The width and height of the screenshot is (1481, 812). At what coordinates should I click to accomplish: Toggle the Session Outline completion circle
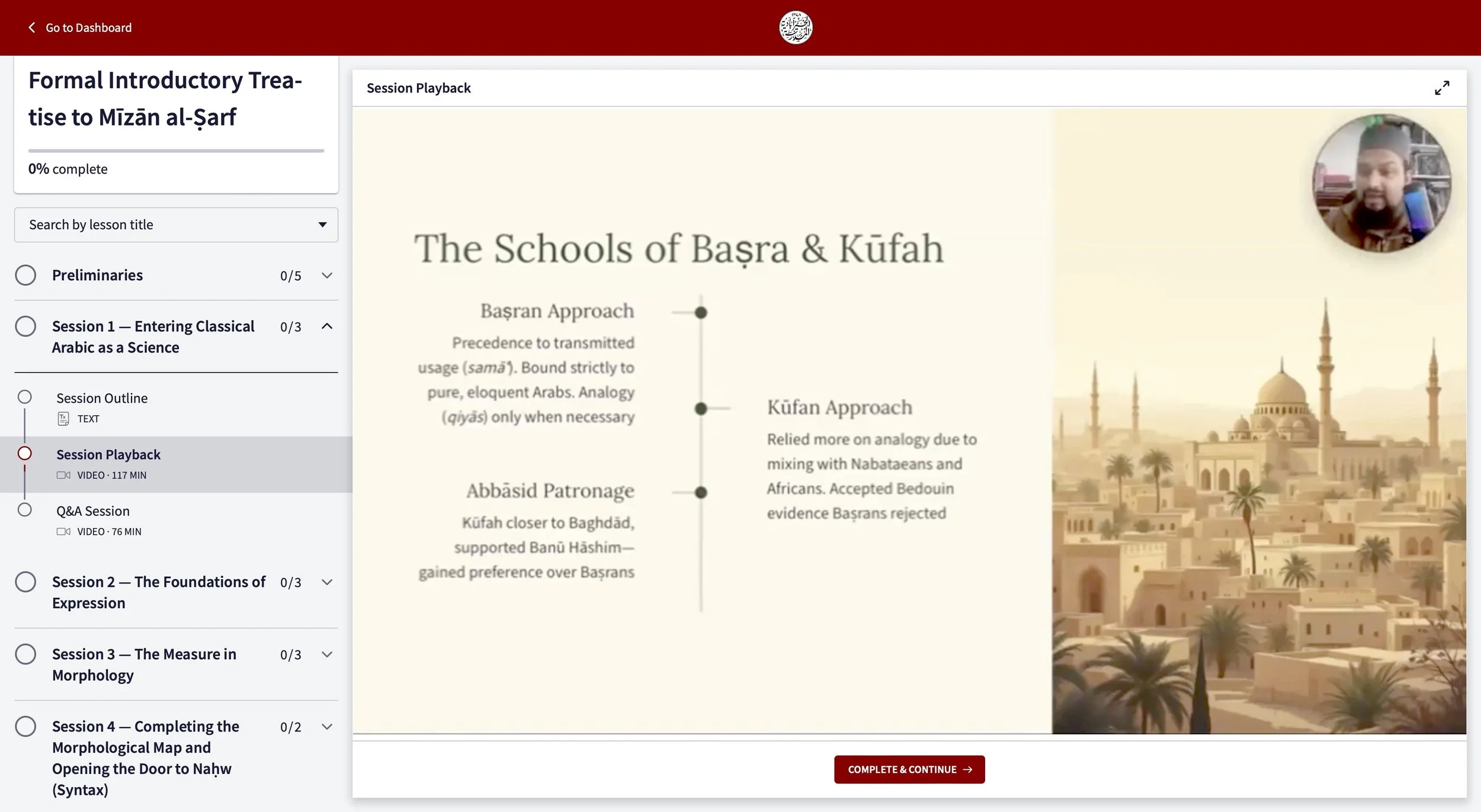24,397
